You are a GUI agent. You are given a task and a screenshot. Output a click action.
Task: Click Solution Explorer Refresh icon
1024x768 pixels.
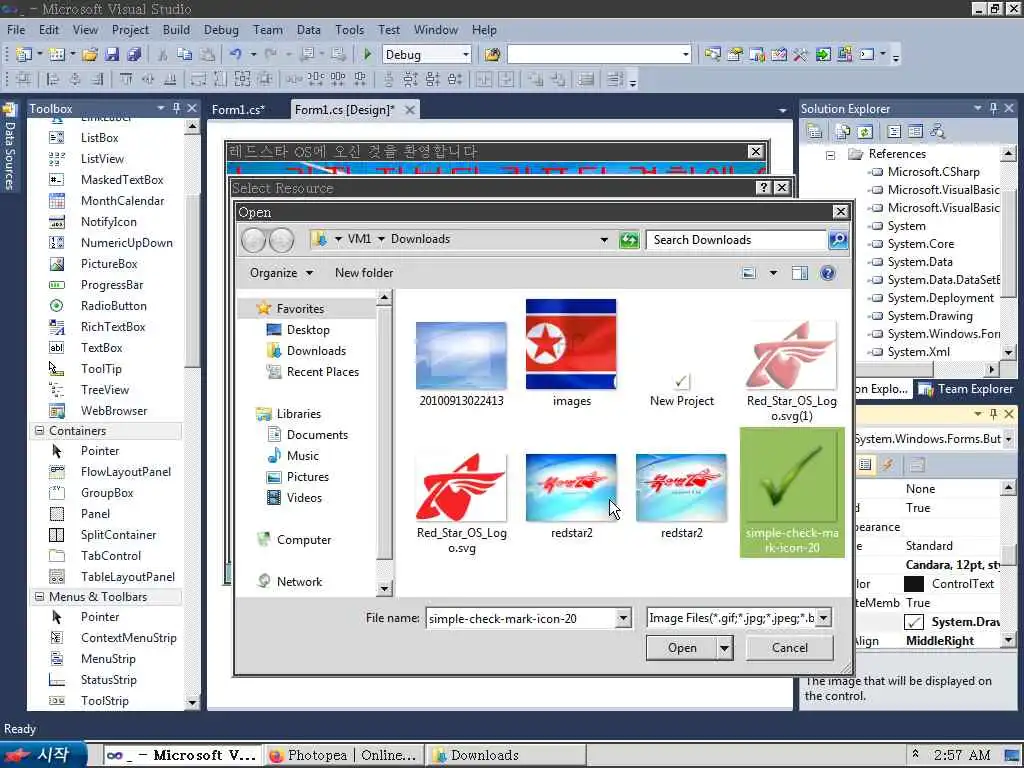click(865, 132)
